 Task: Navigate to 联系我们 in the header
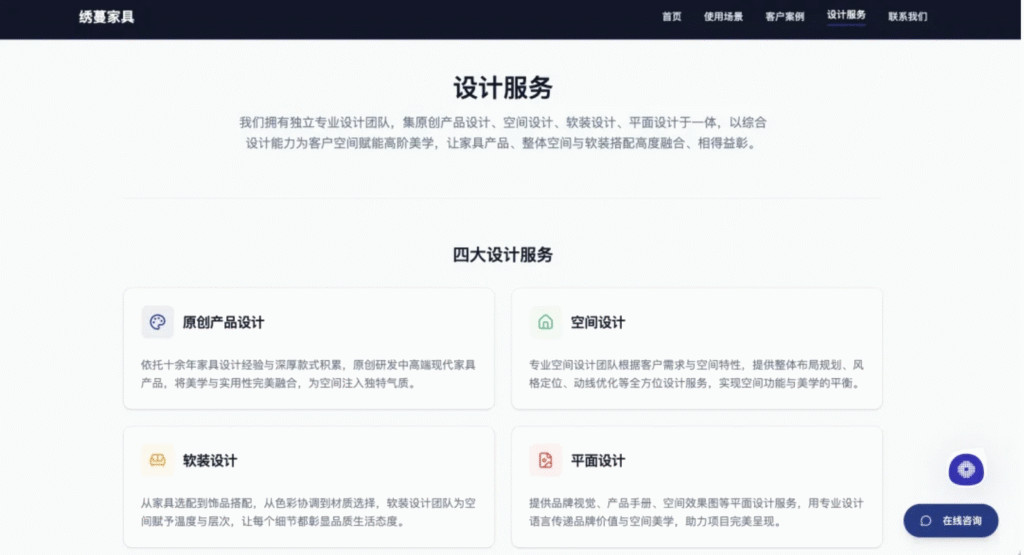(x=907, y=17)
